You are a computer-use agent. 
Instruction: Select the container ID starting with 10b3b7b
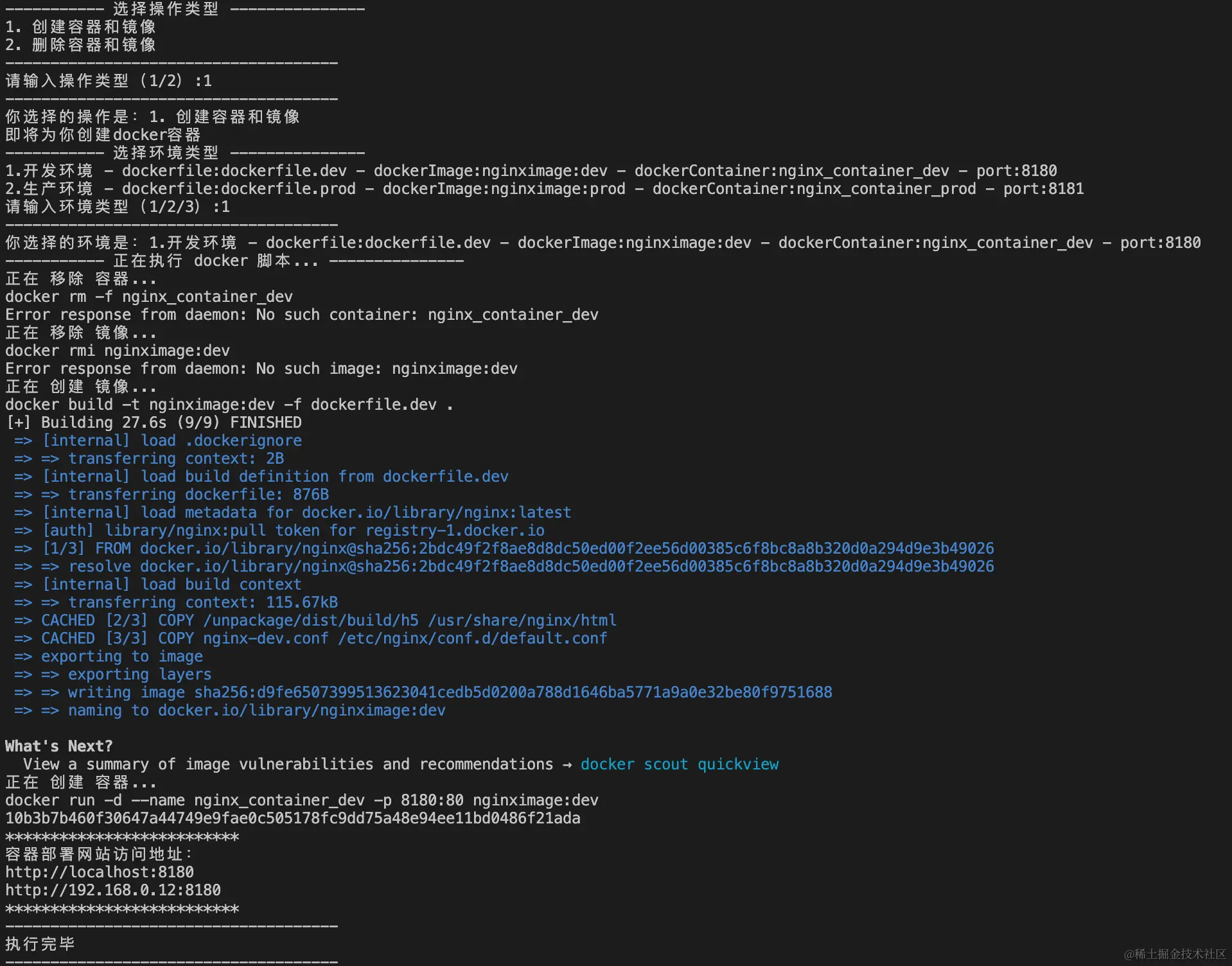click(292, 818)
